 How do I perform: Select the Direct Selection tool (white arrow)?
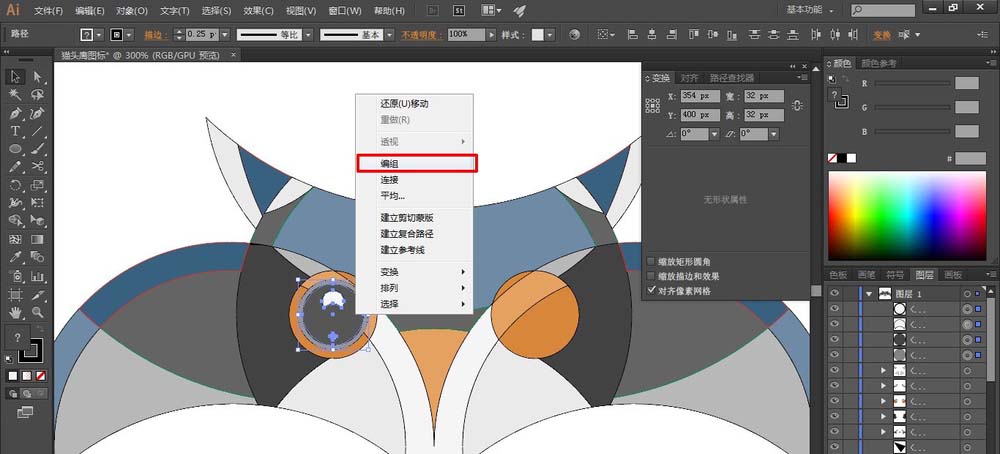point(38,77)
